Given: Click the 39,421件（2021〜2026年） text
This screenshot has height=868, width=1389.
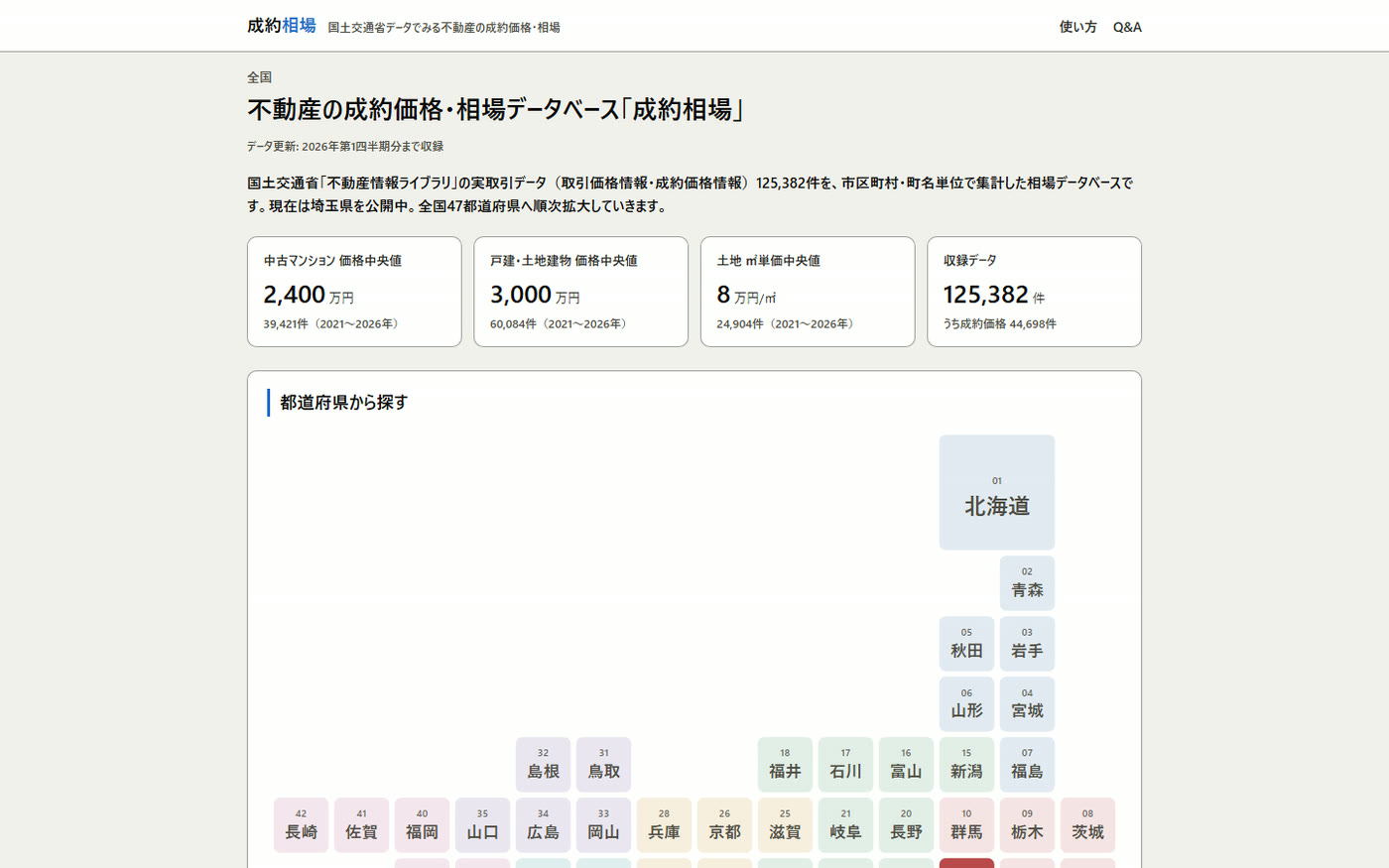Looking at the screenshot, I should coord(333,324).
